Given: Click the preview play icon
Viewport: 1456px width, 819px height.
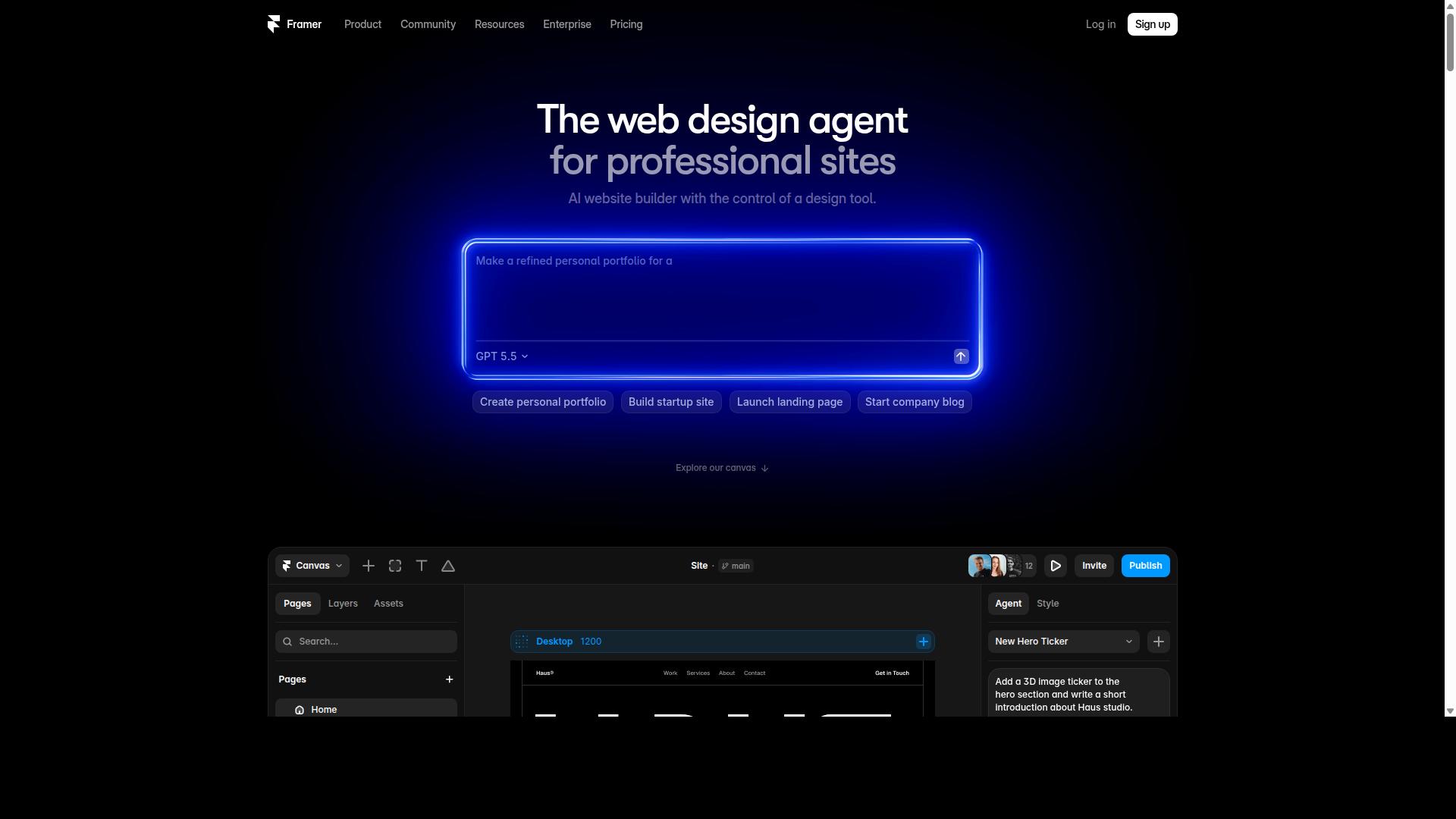Looking at the screenshot, I should tap(1056, 566).
